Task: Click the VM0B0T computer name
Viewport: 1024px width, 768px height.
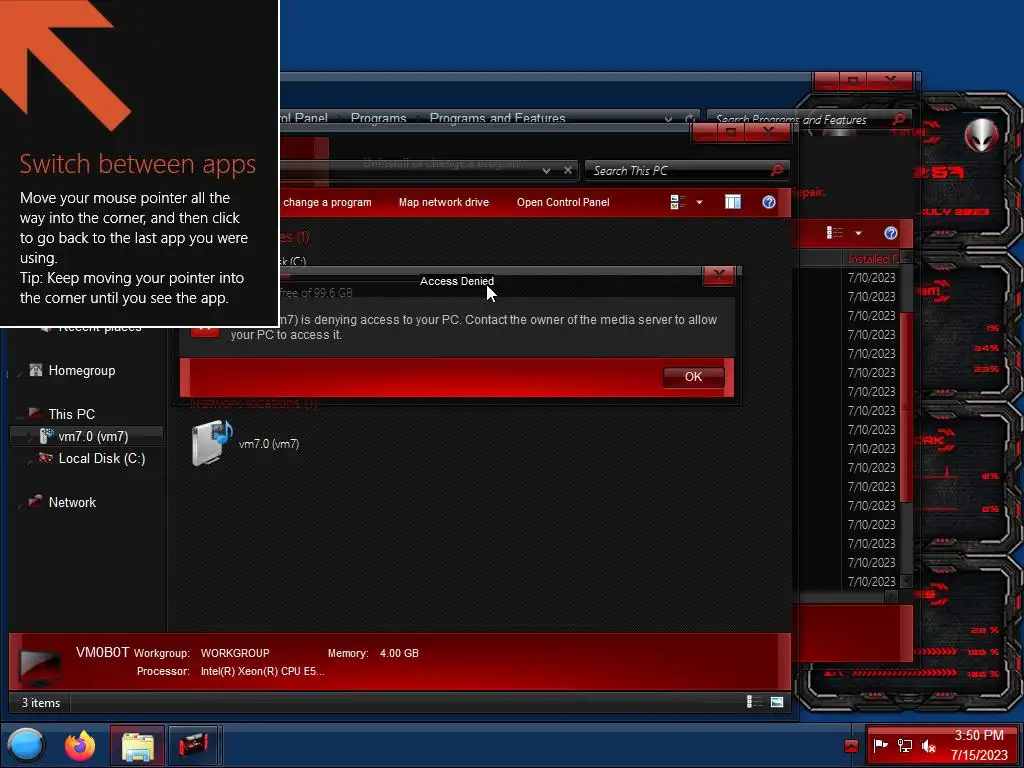Action: pos(103,652)
